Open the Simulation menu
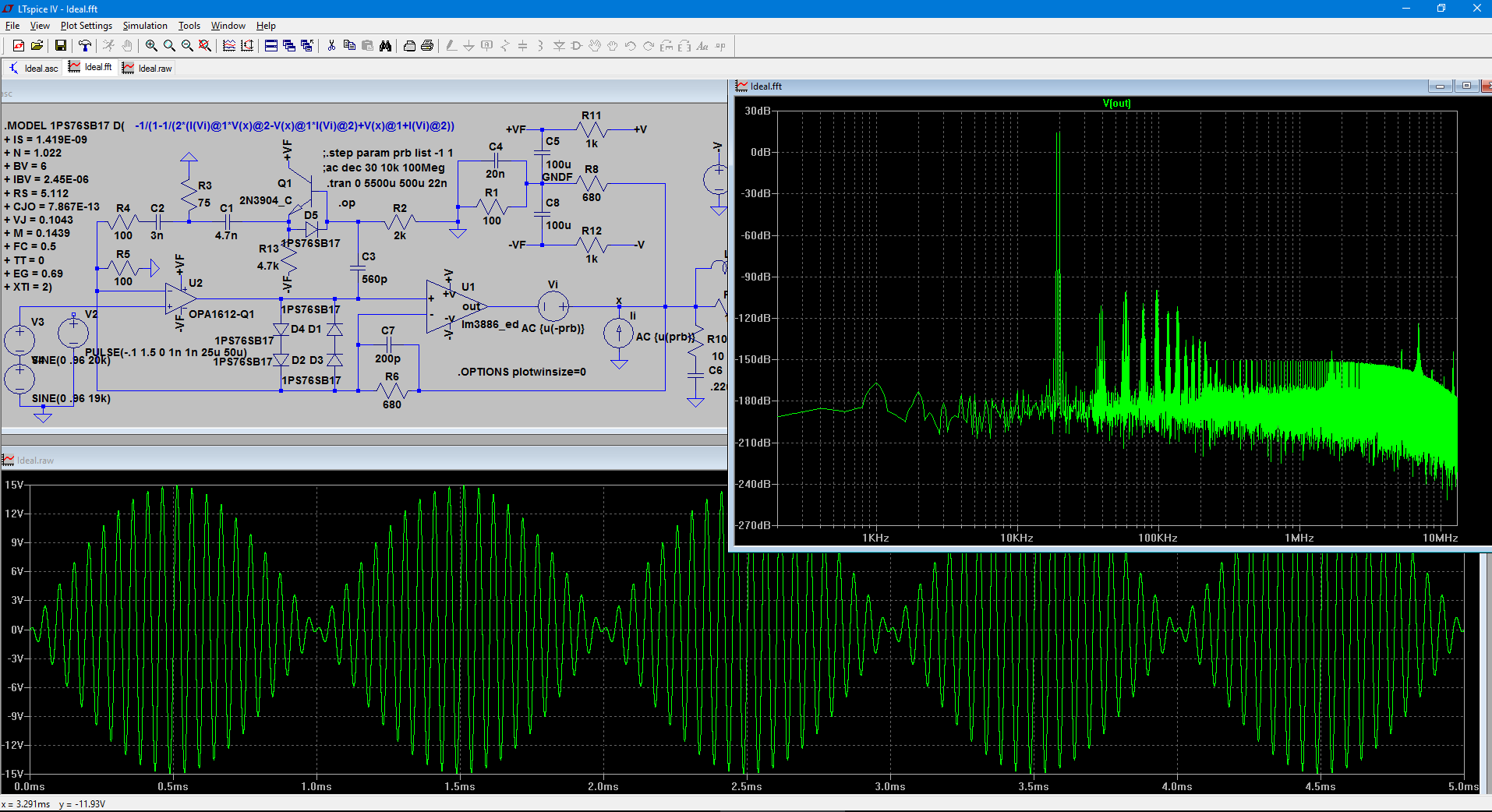The height and width of the screenshot is (812, 1492). click(x=145, y=26)
